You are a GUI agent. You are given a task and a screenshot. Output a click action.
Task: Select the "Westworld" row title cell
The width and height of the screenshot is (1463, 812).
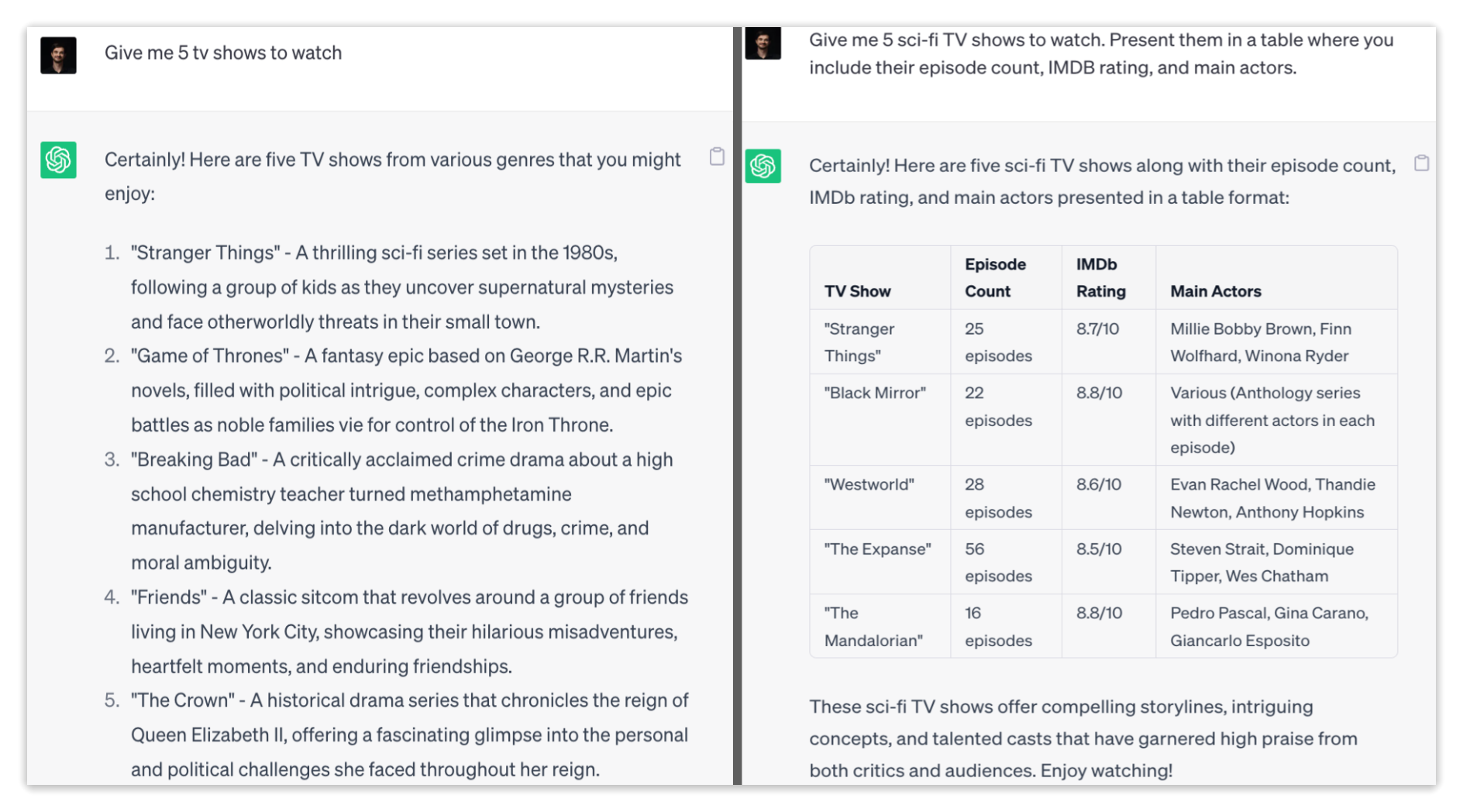coord(869,484)
